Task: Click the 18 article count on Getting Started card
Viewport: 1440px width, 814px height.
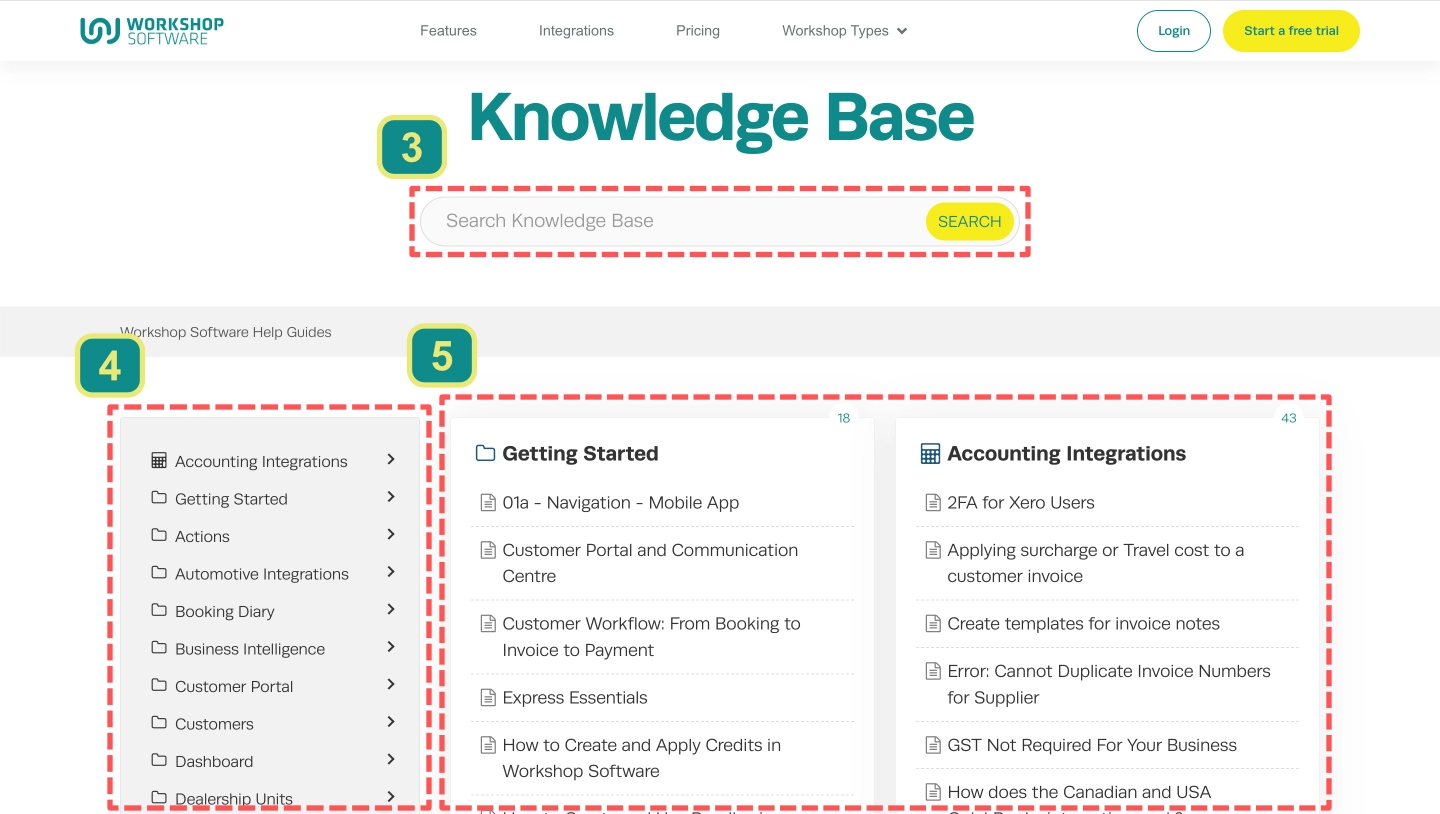Action: [844, 418]
